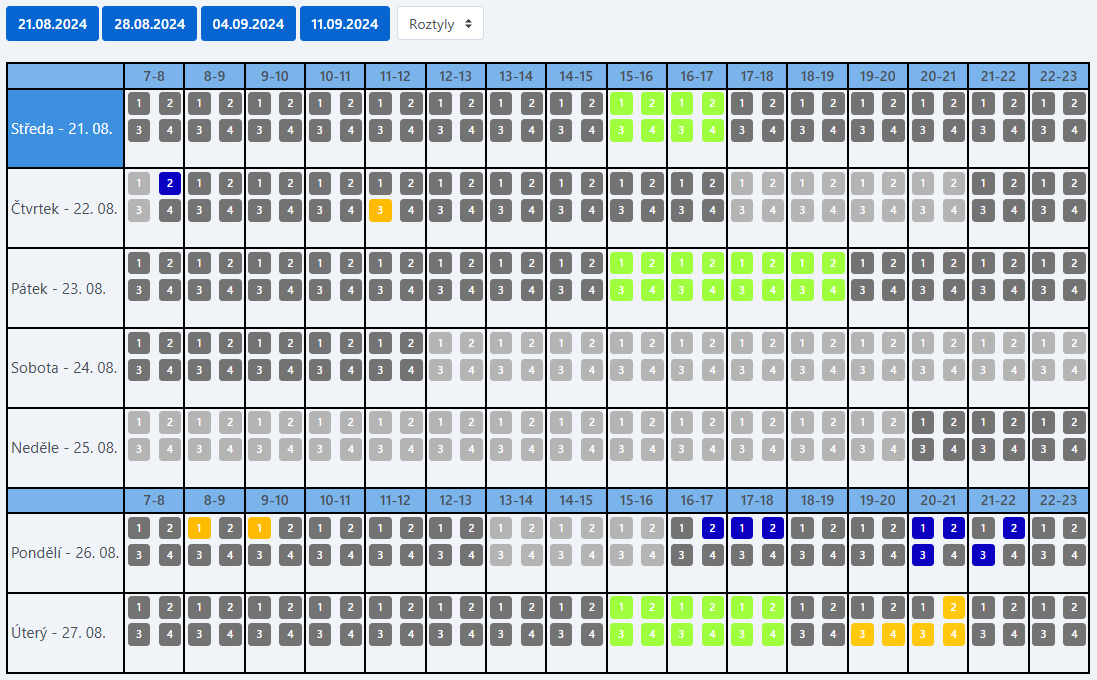
Task: Reserve court 1 on Středa 7-8
Action: pyautogui.click(x=140, y=103)
